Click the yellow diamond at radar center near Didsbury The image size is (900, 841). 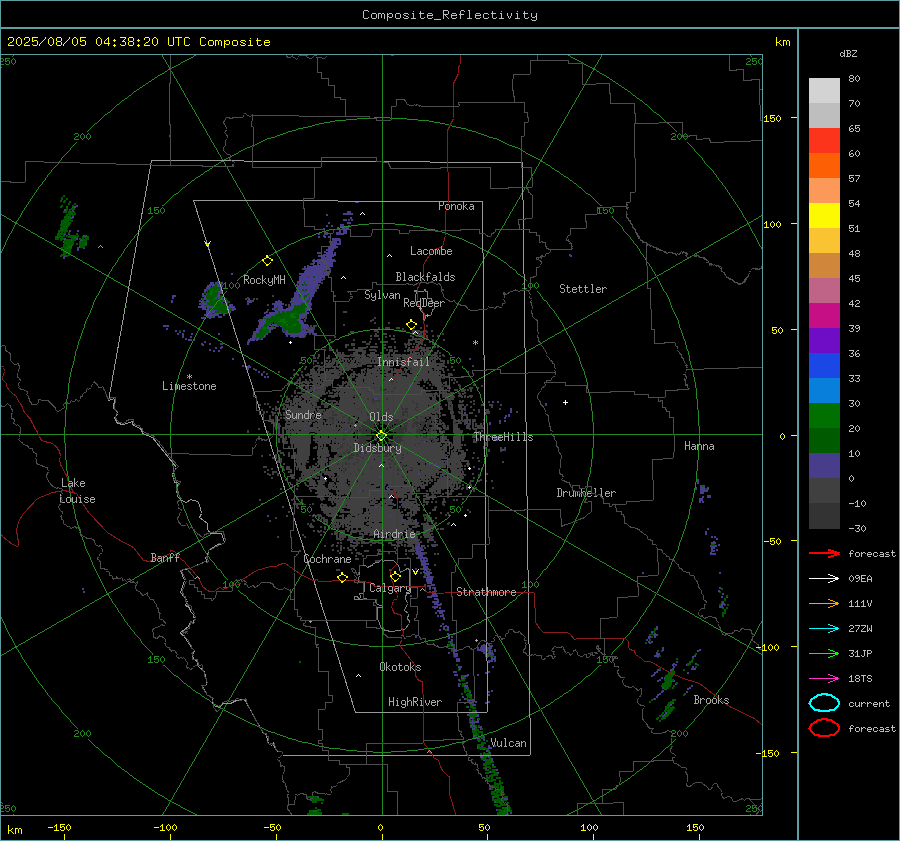(381, 436)
